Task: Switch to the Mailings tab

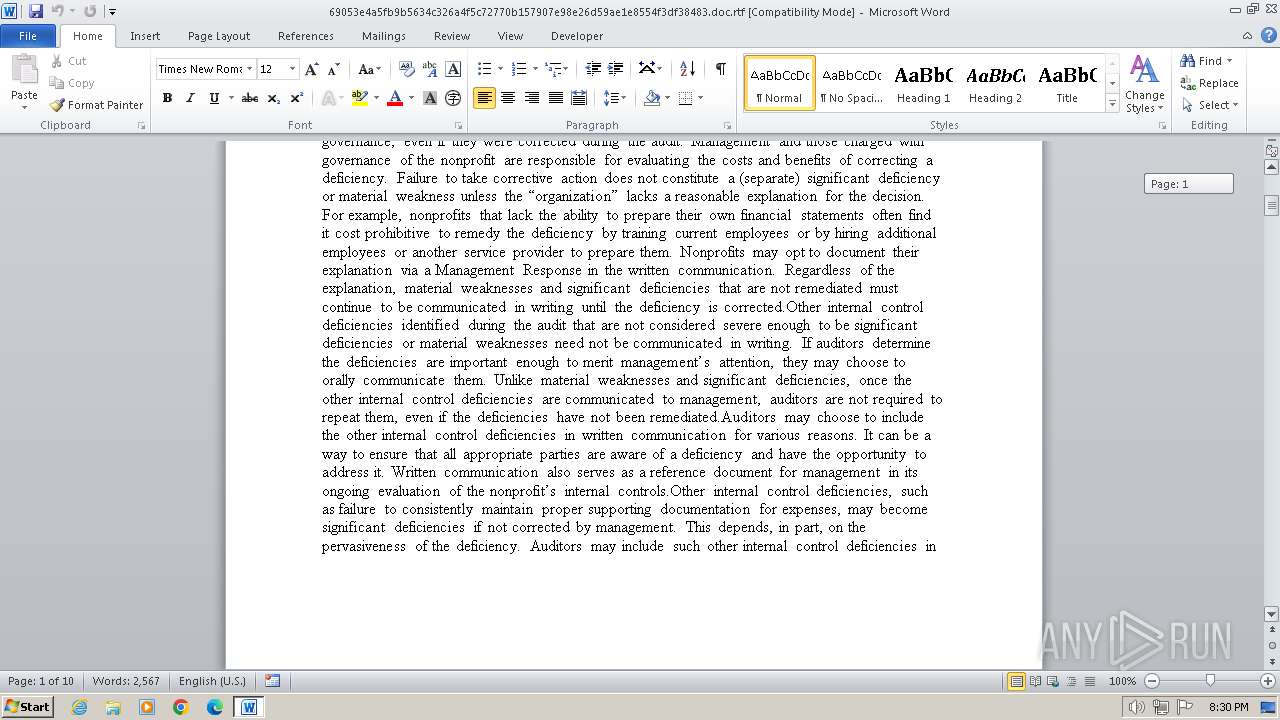Action: (x=384, y=36)
